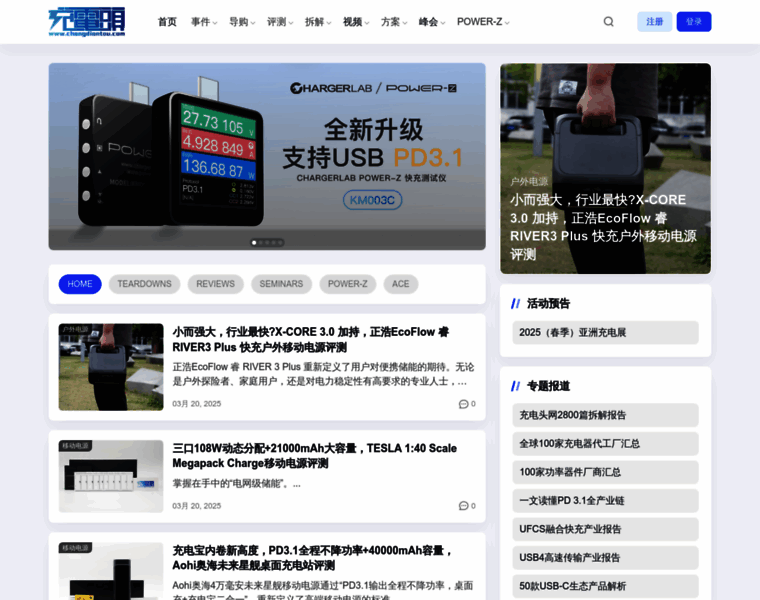Jump to the last carousel slide dot

(280, 242)
